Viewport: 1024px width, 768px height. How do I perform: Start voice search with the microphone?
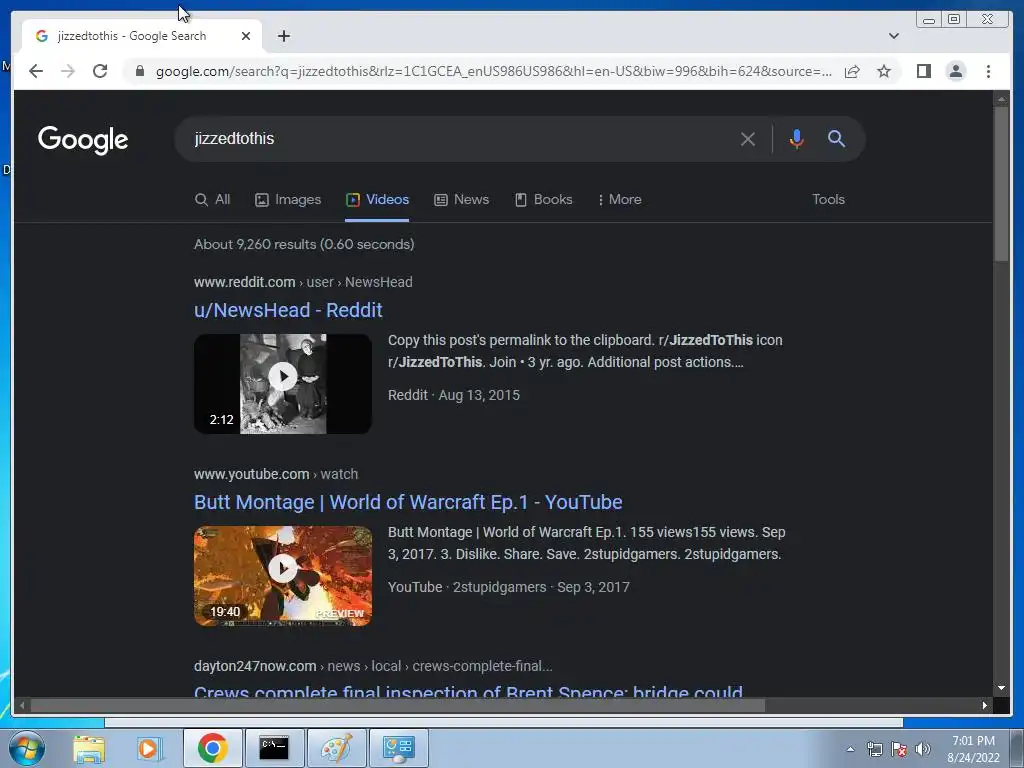pyautogui.click(x=796, y=138)
